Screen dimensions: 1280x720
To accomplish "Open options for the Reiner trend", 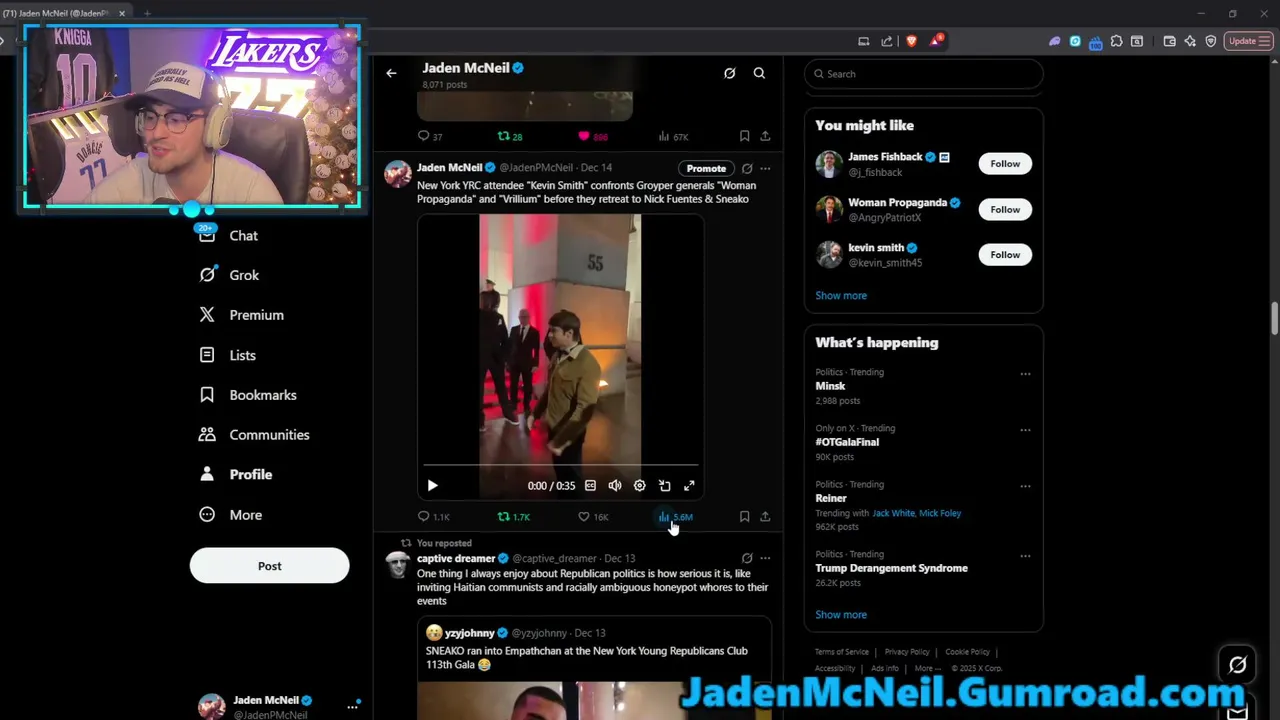I will click(x=1025, y=486).
